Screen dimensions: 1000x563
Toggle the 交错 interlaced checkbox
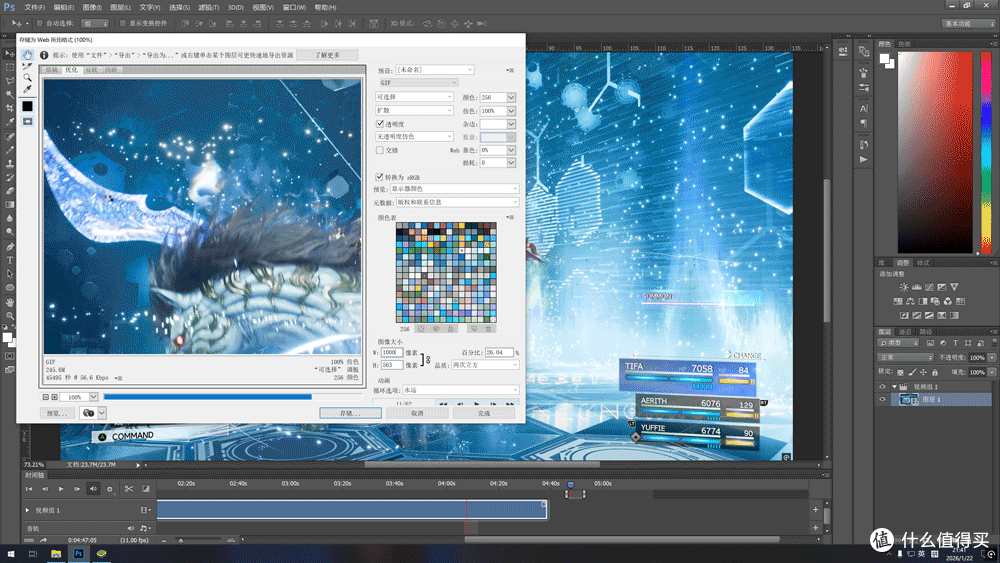coord(379,150)
